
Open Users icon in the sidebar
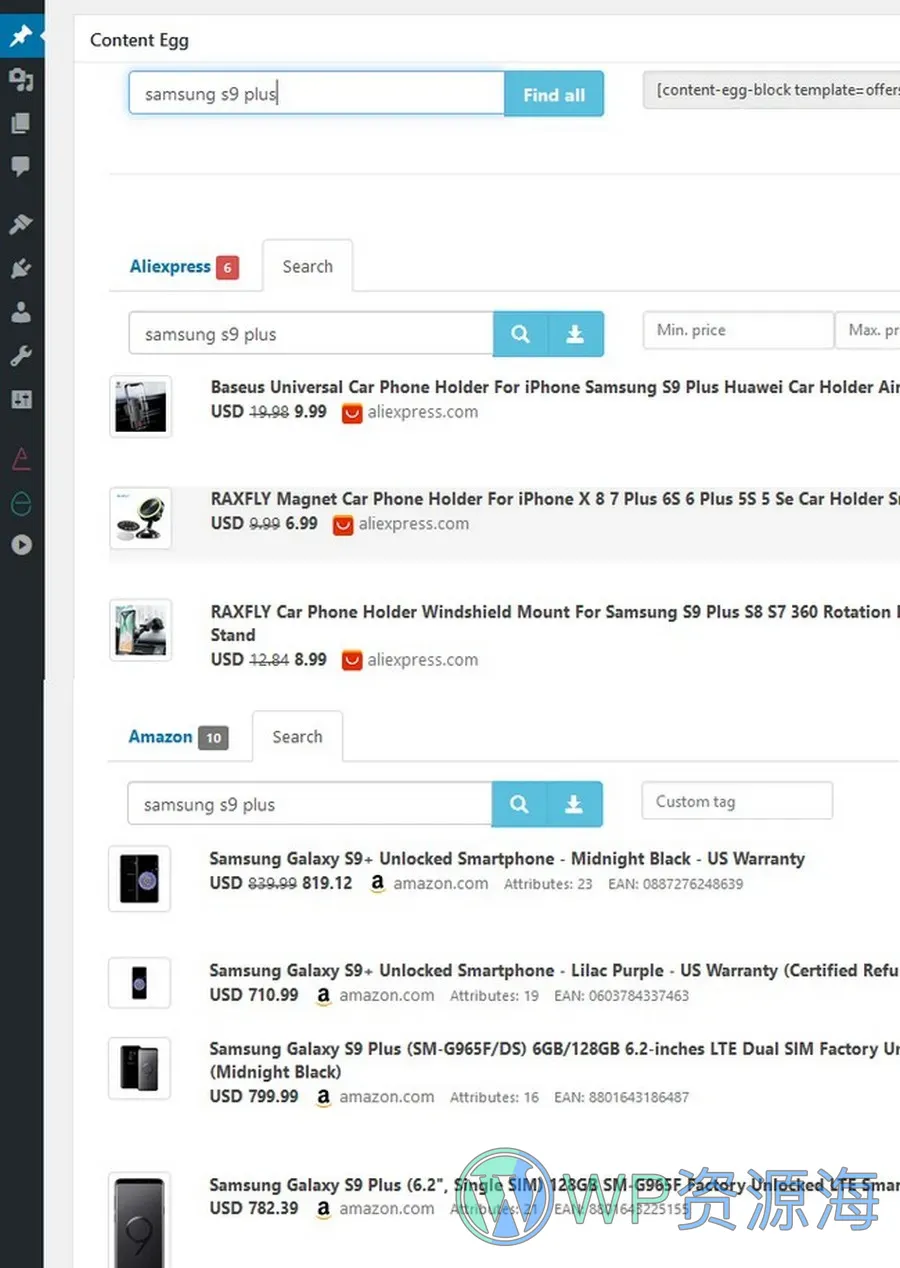click(21, 312)
